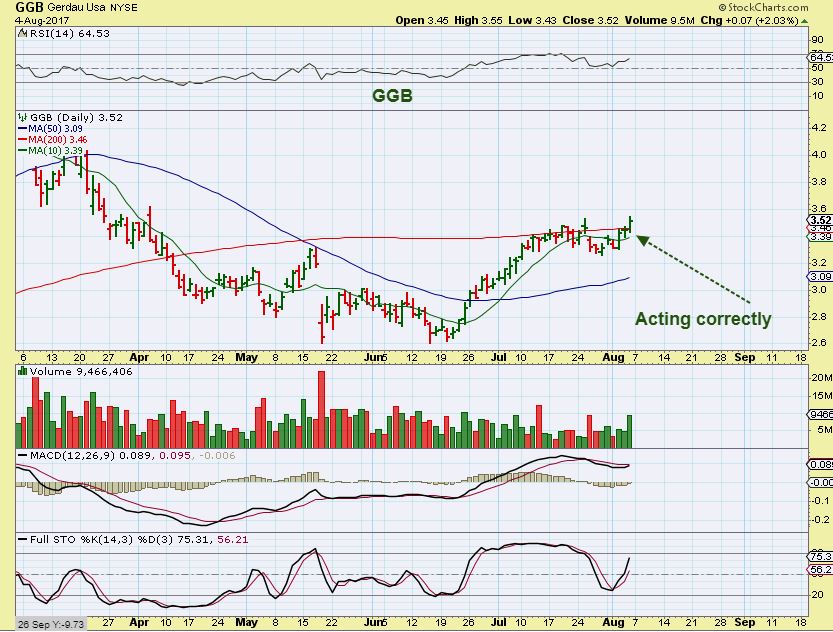
Task: Click the 'Chg +0.07 (+2.03%)' value
Action: [x=749, y=21]
